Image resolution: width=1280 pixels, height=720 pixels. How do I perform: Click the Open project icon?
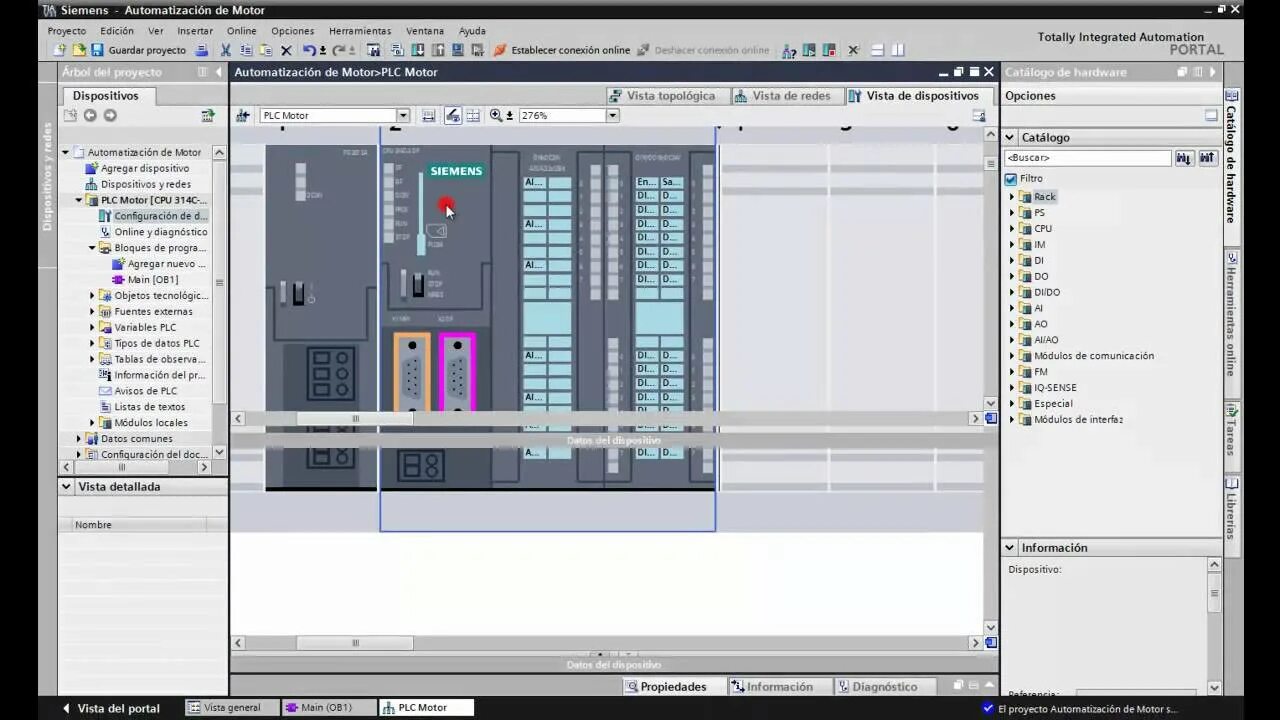pos(79,50)
